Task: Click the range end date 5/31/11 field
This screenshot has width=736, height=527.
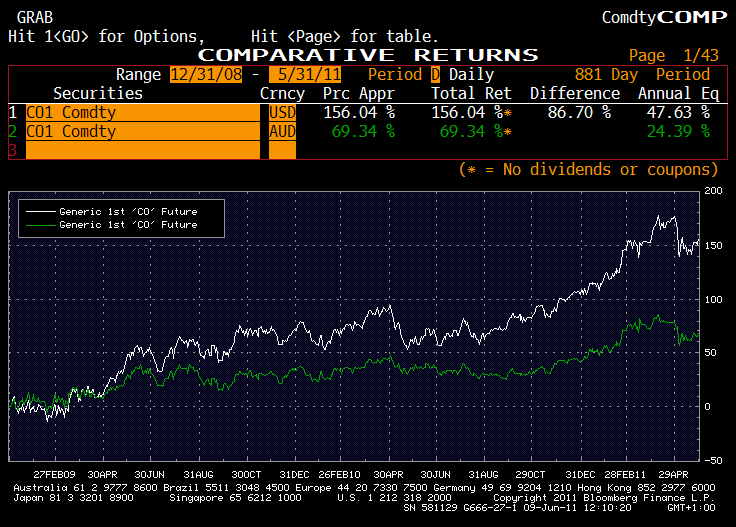Action: (x=305, y=75)
